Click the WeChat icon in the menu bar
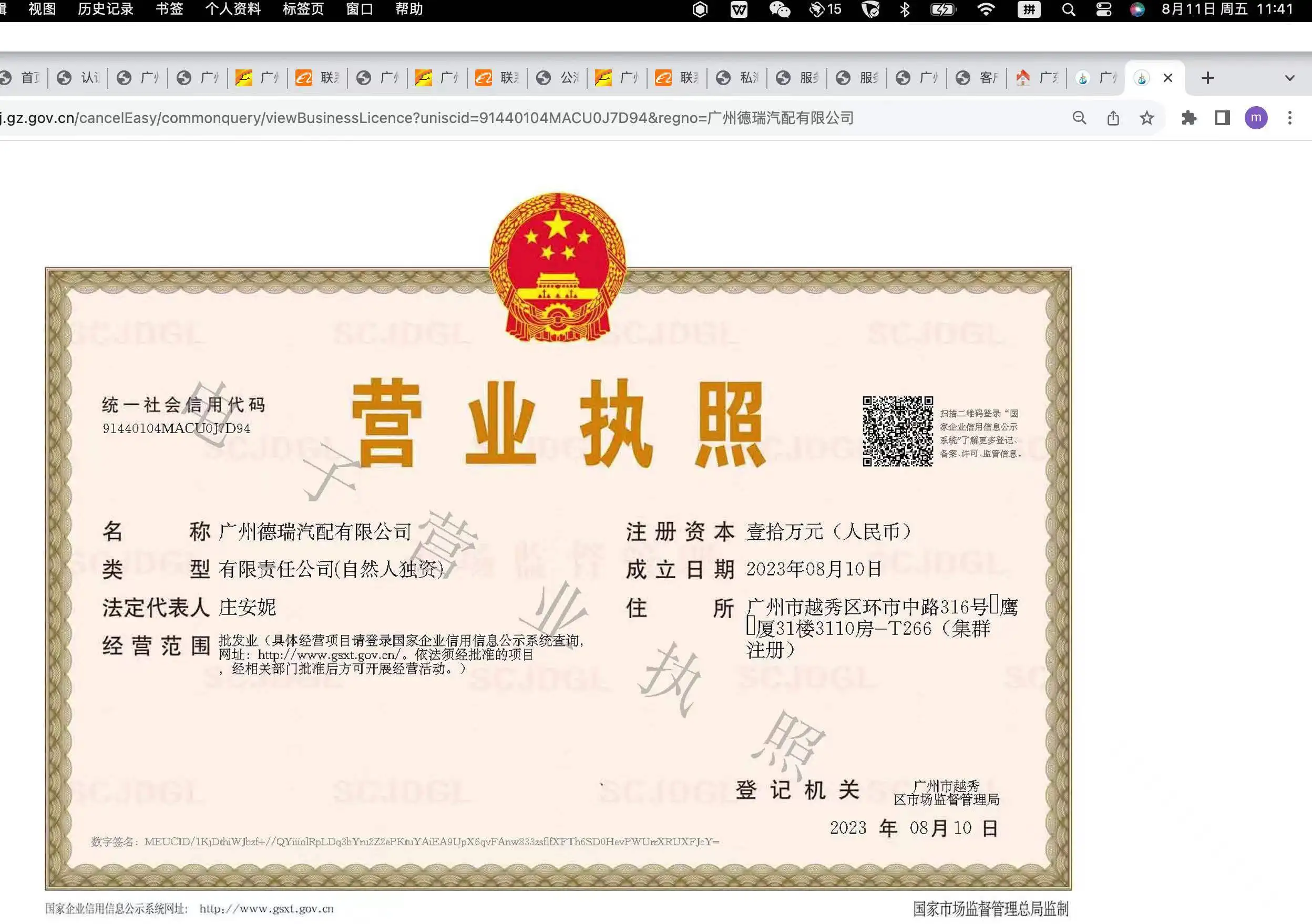 click(780, 9)
